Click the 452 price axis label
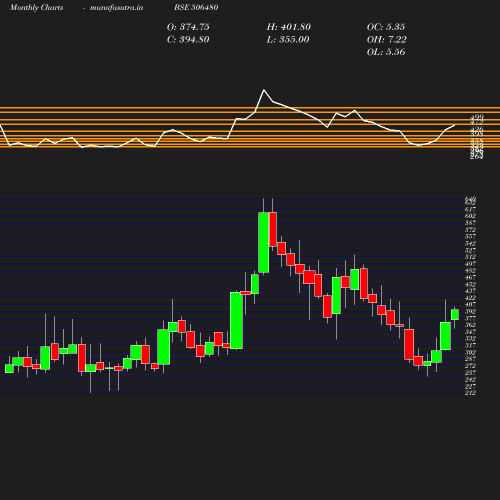 pyautogui.click(x=470, y=284)
